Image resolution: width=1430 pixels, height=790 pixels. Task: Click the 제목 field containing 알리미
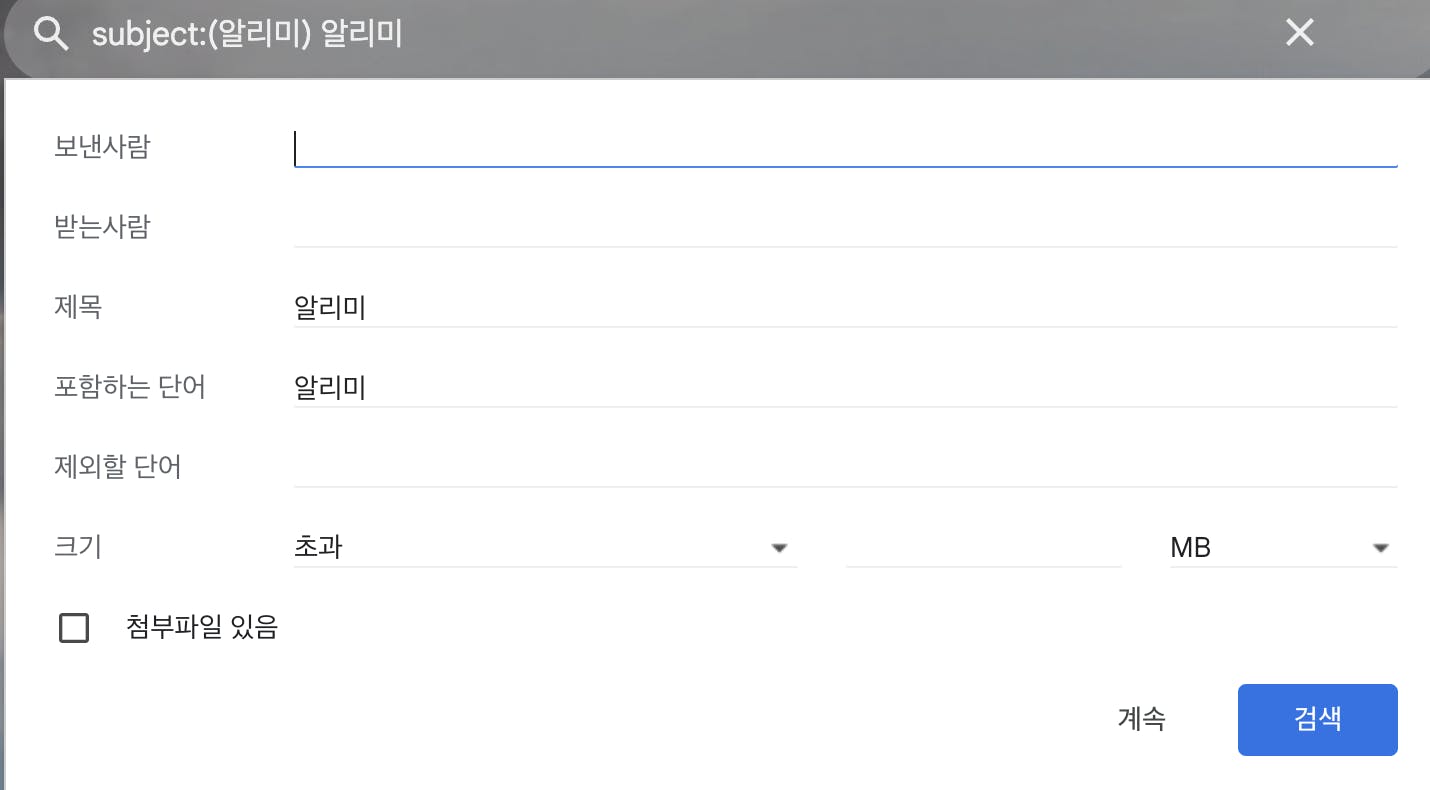click(x=845, y=307)
